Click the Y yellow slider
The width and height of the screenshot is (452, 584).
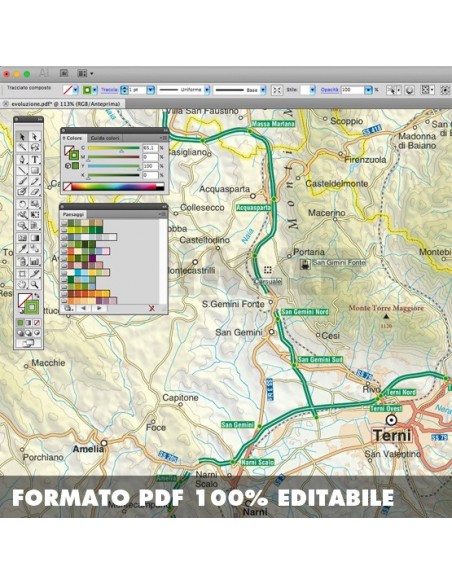coord(114,166)
